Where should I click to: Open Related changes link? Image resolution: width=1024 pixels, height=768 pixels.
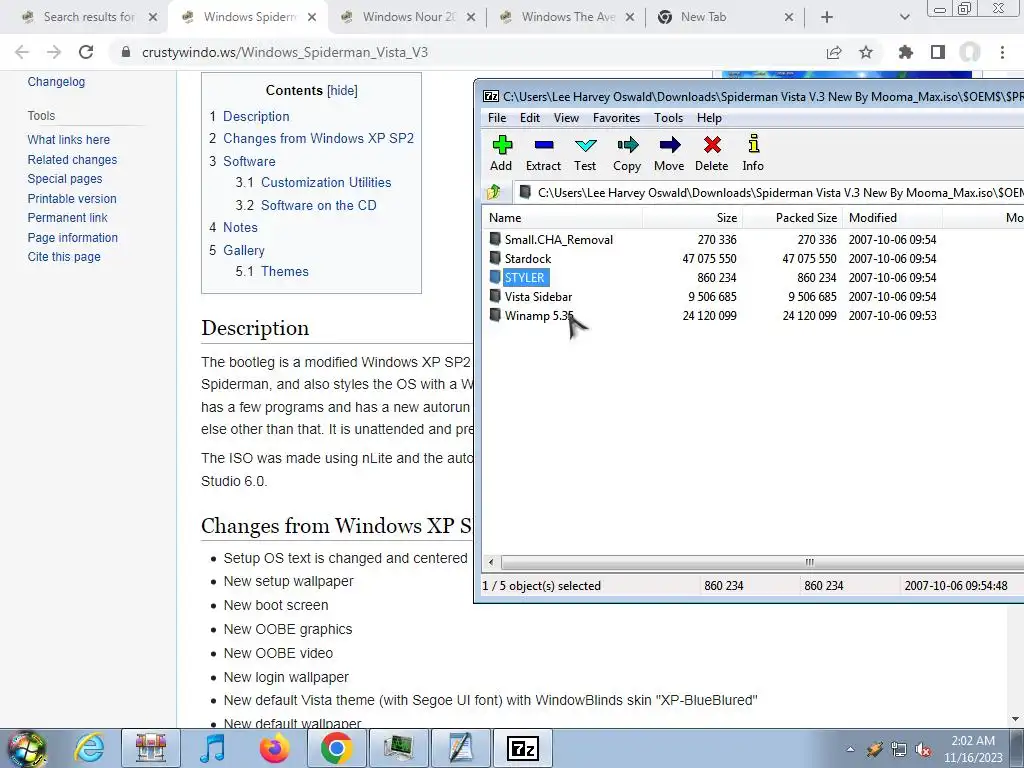point(72,159)
